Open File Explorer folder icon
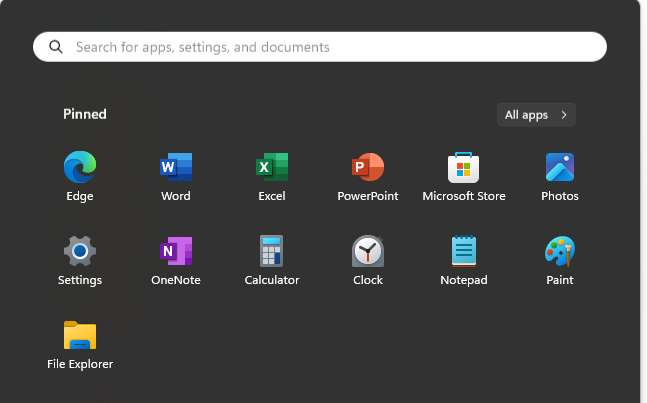Image resolution: width=647 pixels, height=403 pixels. point(80,335)
